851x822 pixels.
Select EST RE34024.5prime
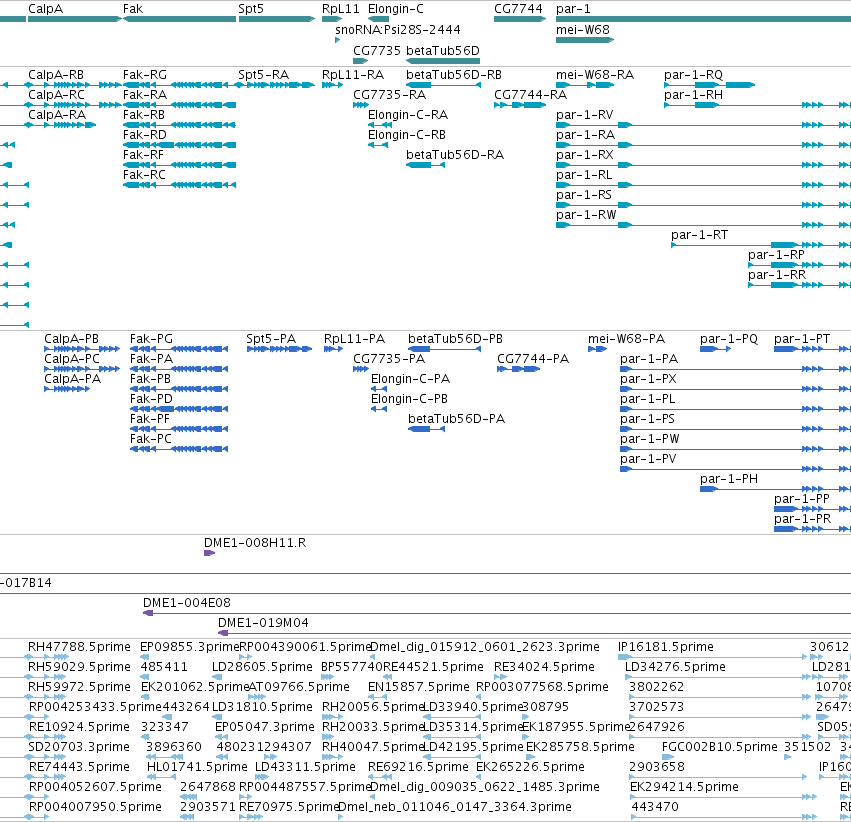coord(500,677)
